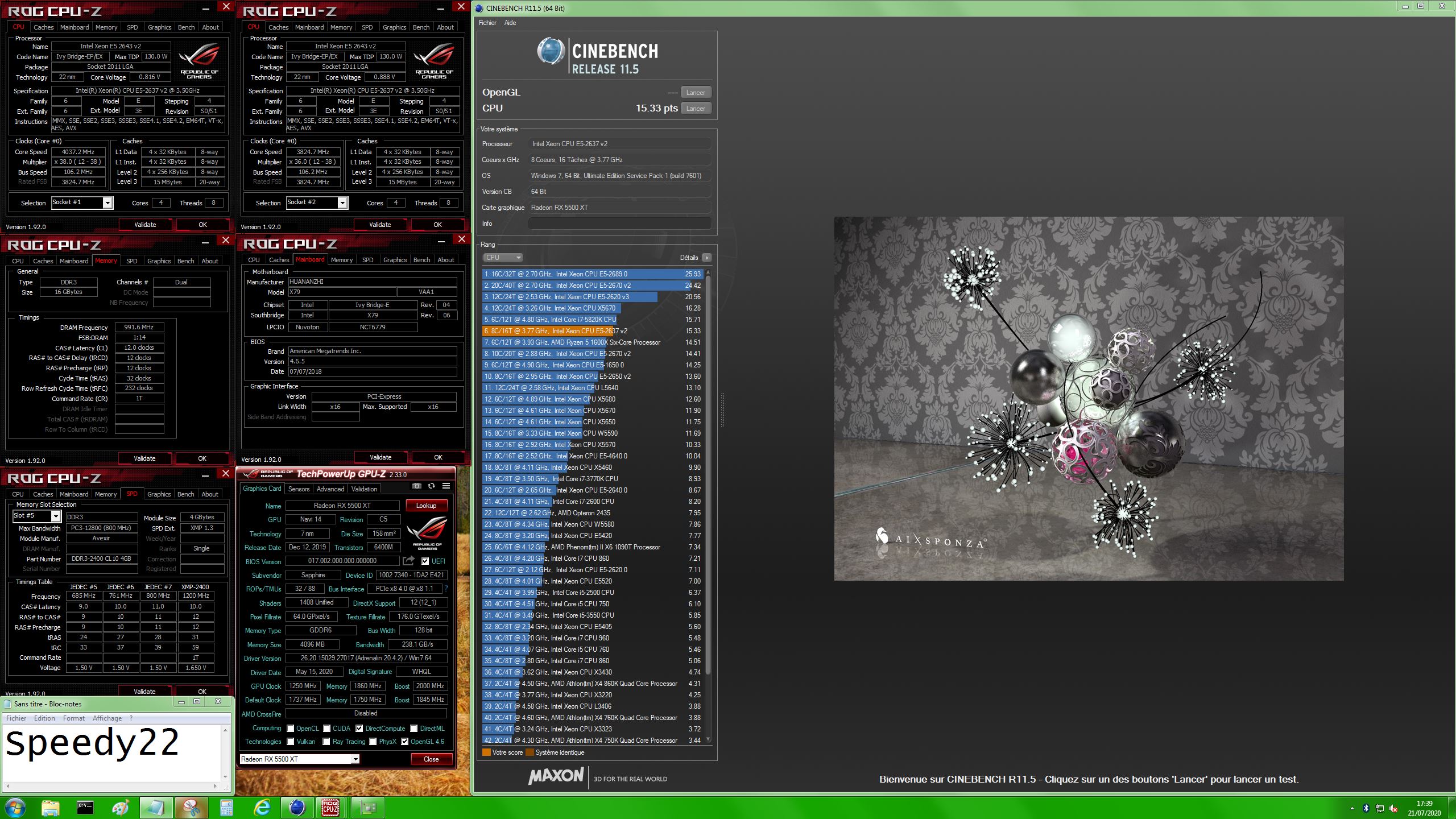1456x819 pixels.
Task: Open Snipping Tool from the taskbar
Action: pos(191,808)
